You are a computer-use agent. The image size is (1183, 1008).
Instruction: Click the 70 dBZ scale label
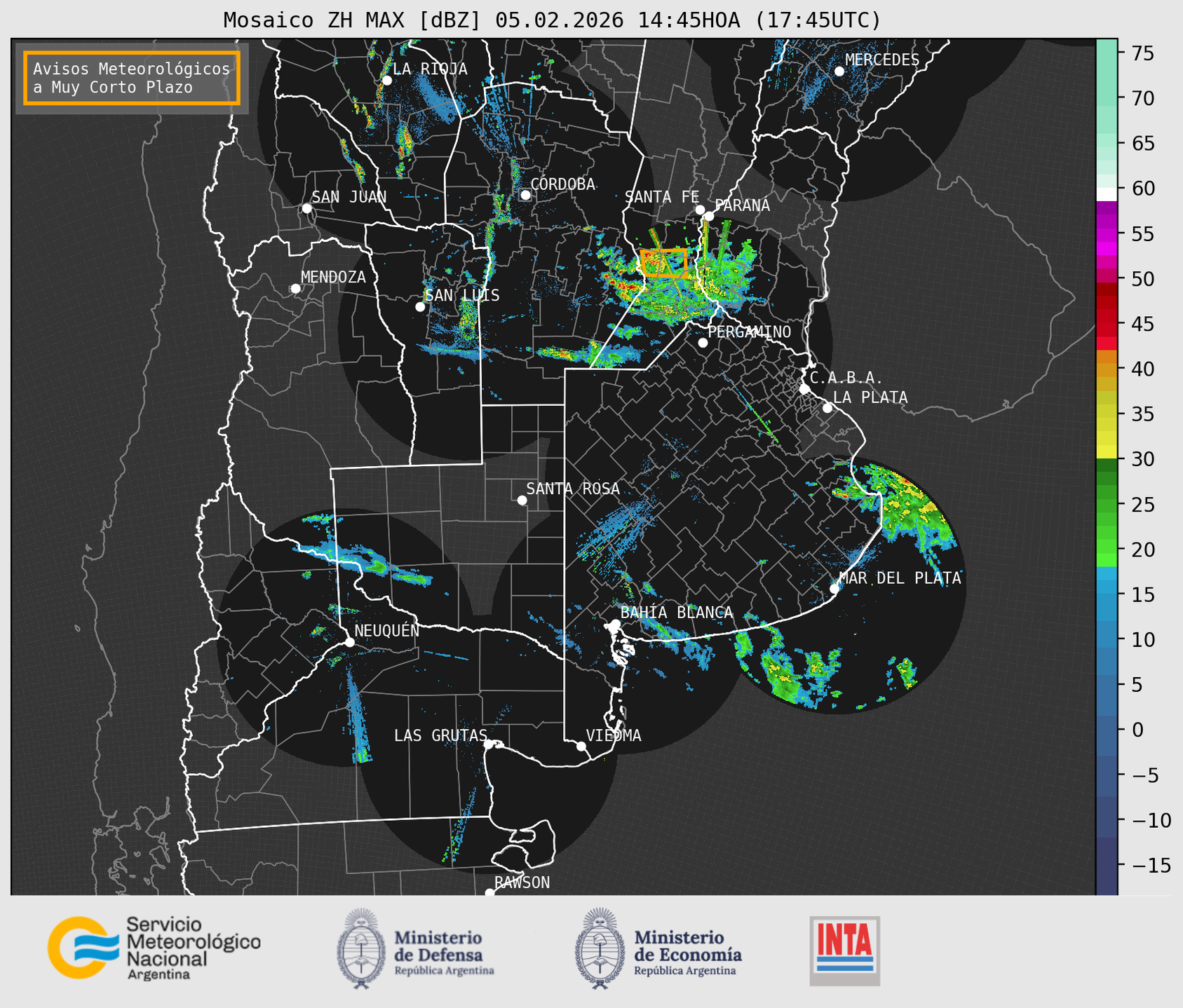(1142, 98)
